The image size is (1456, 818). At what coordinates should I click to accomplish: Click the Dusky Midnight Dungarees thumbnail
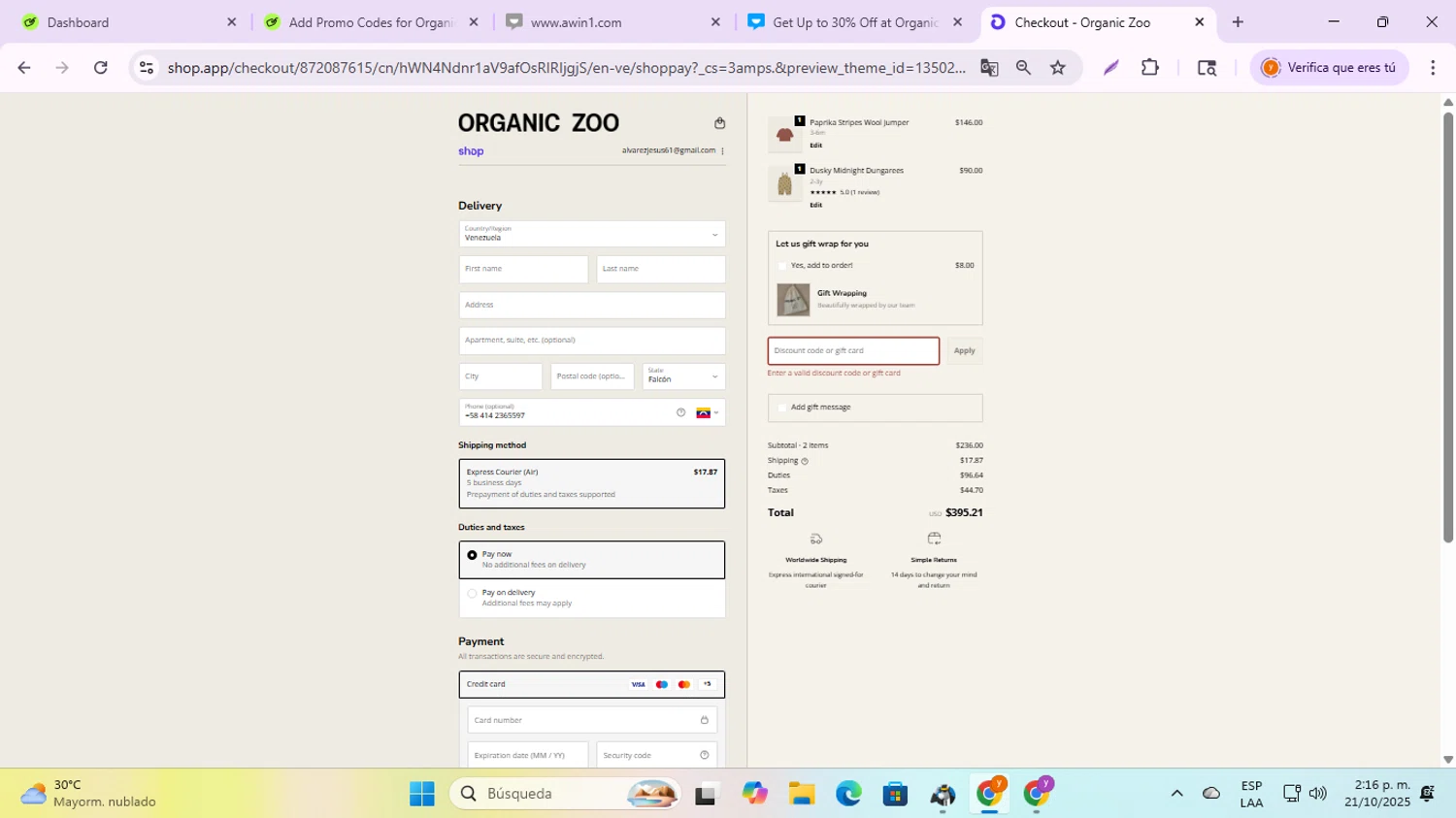(x=784, y=183)
